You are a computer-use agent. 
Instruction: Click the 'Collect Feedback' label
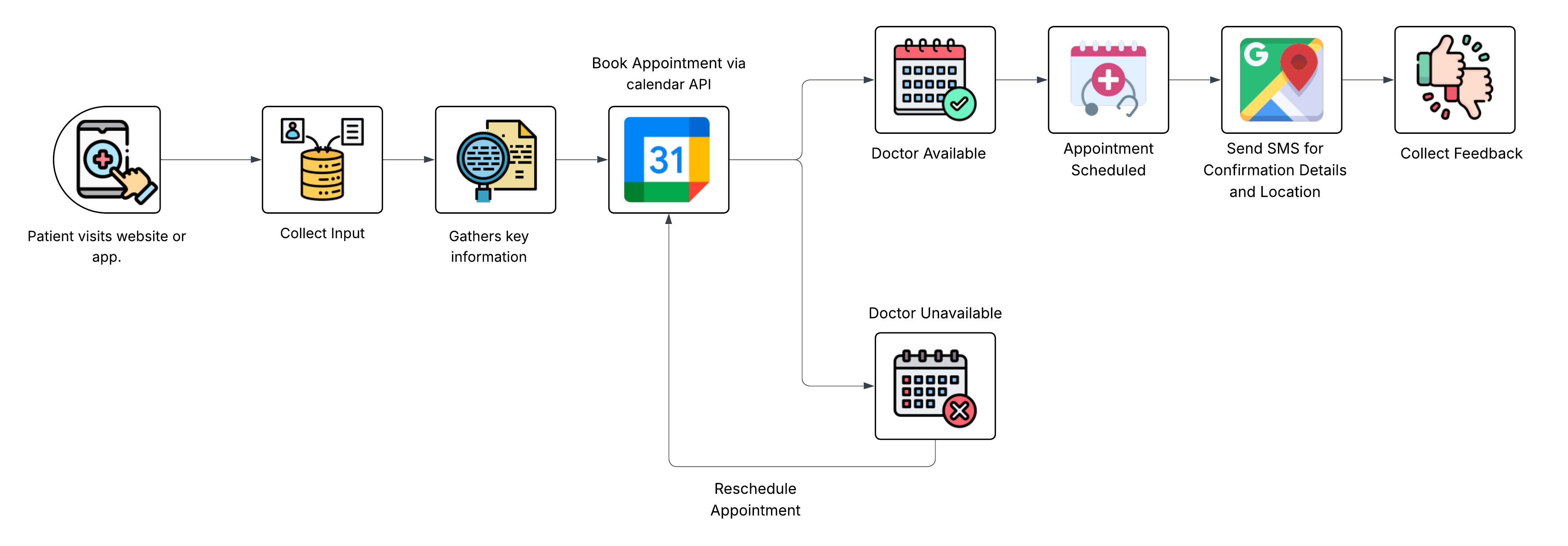tap(1461, 154)
